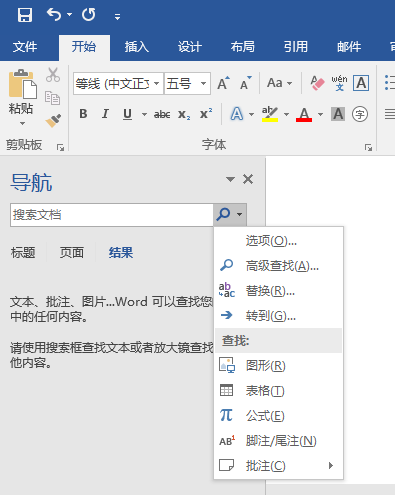The height and width of the screenshot is (495, 395).
Task: Repeat the last action with redo icon
Action: (89, 15)
